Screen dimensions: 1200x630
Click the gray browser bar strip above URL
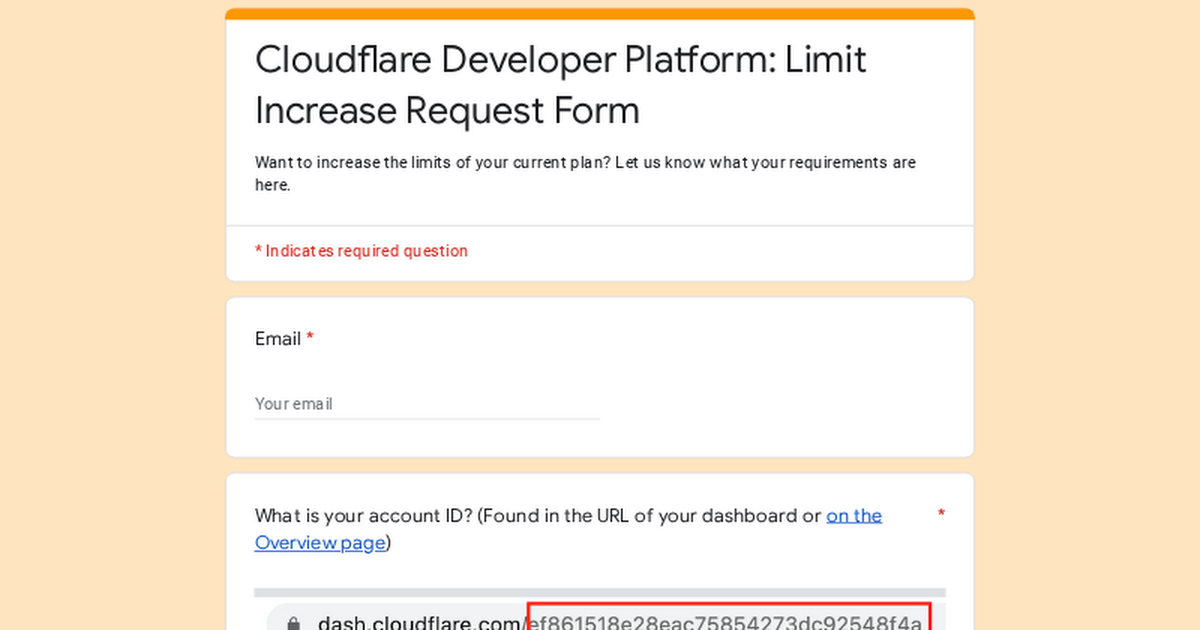[x=600, y=593]
